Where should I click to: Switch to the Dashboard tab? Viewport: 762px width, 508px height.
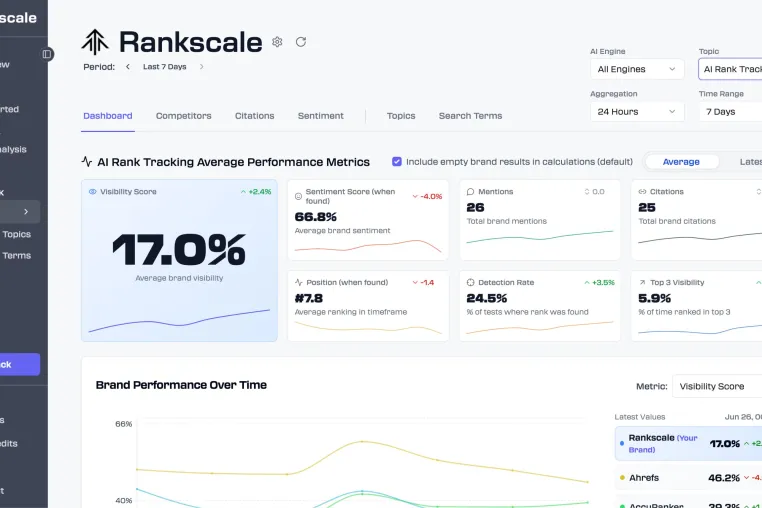pos(108,116)
